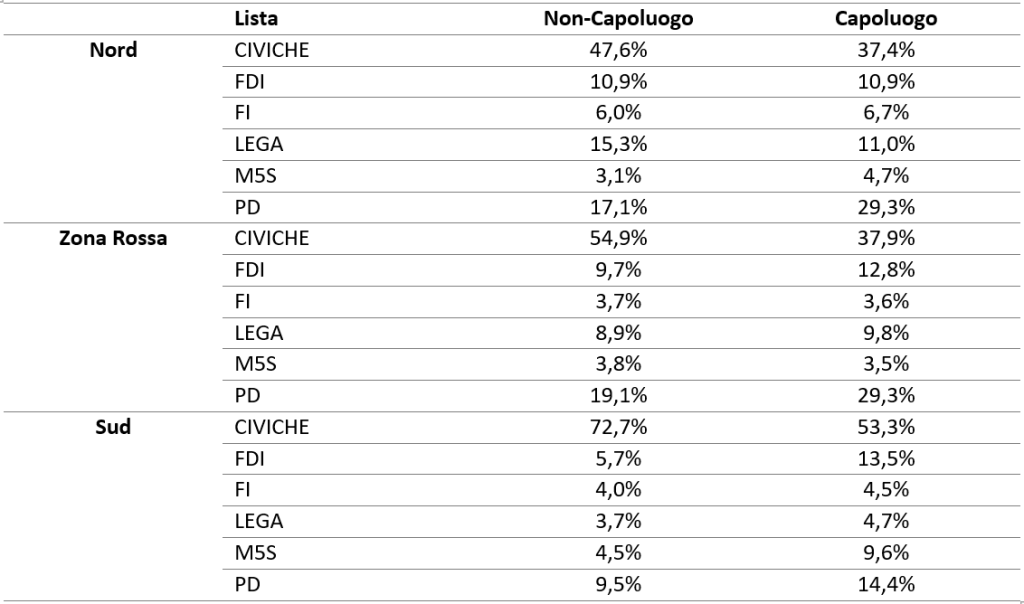Viewport: 1024px width, 604px height.
Task: Click the Lista column header
Action: coord(256,18)
